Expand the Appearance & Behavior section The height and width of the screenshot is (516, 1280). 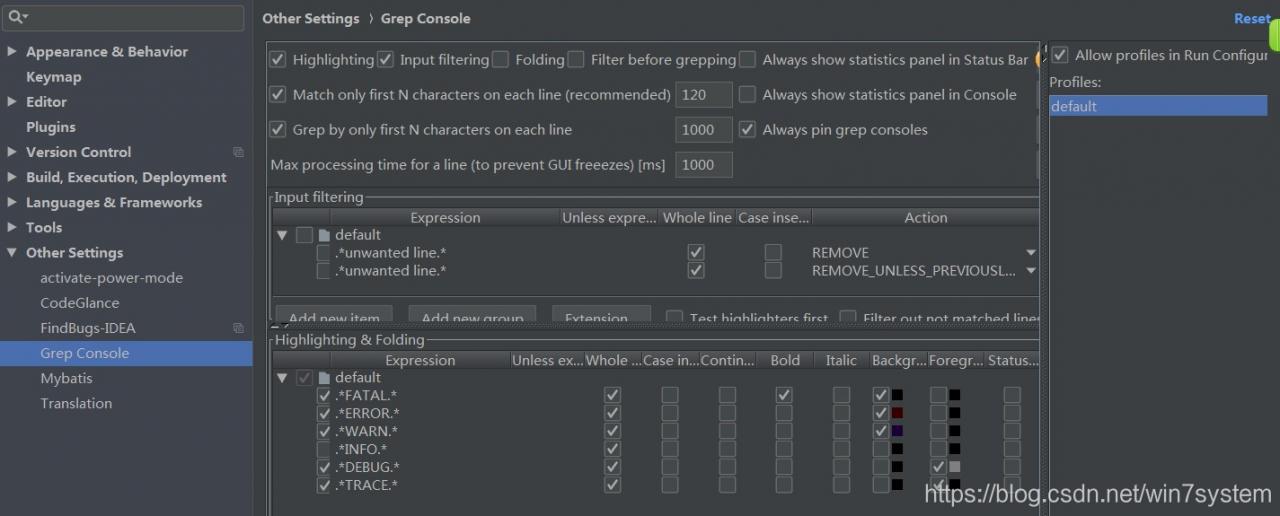point(12,52)
